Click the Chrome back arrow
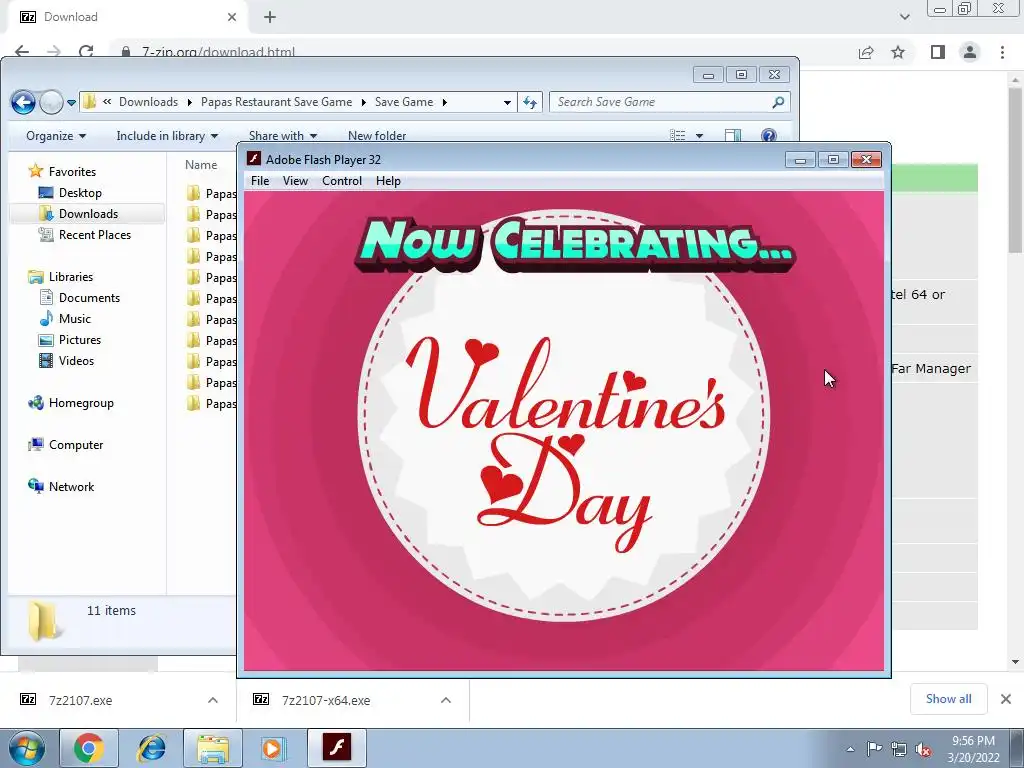Viewport: 1024px width, 768px height. point(22,51)
